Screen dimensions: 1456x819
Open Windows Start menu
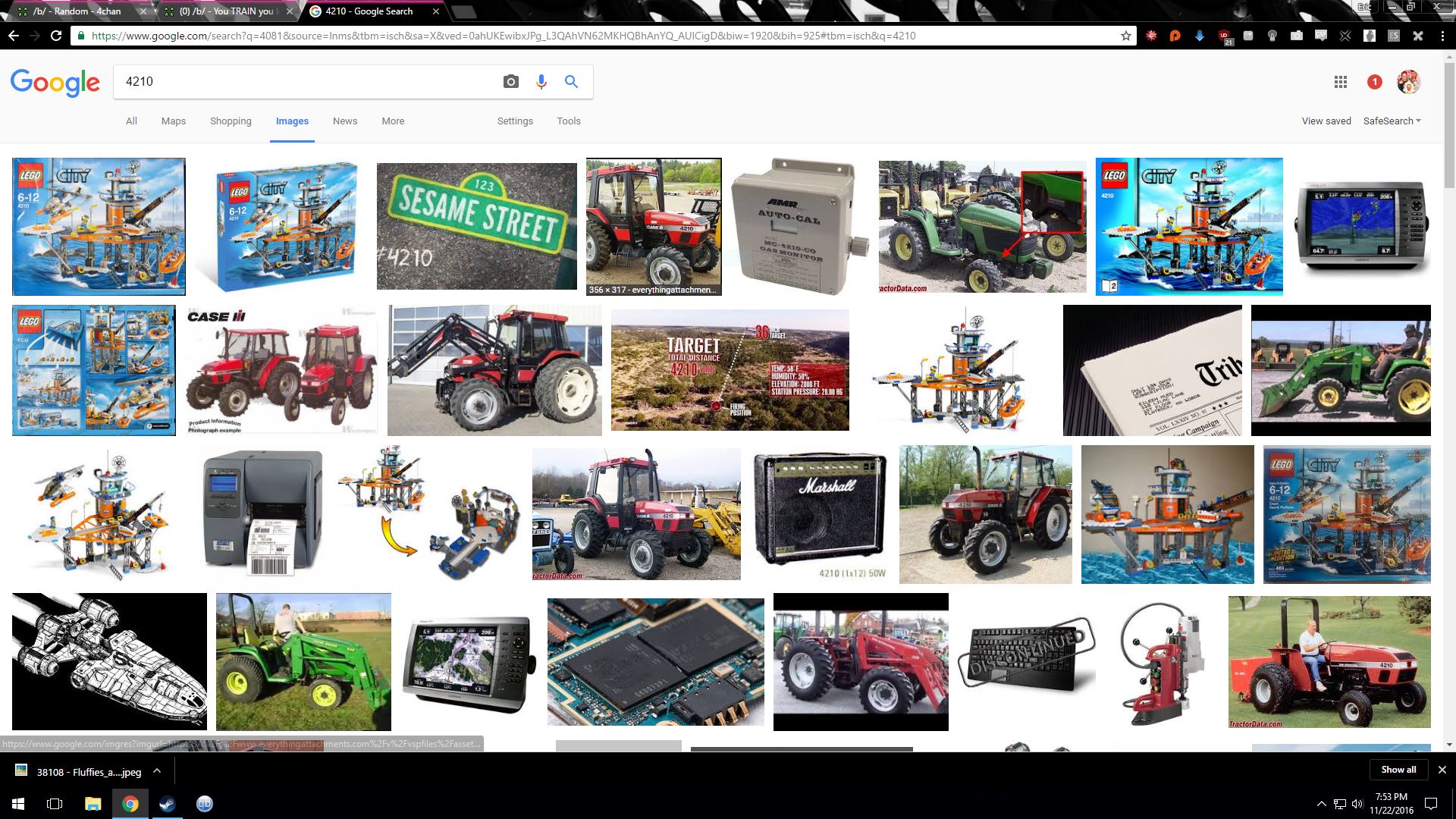coord(18,804)
